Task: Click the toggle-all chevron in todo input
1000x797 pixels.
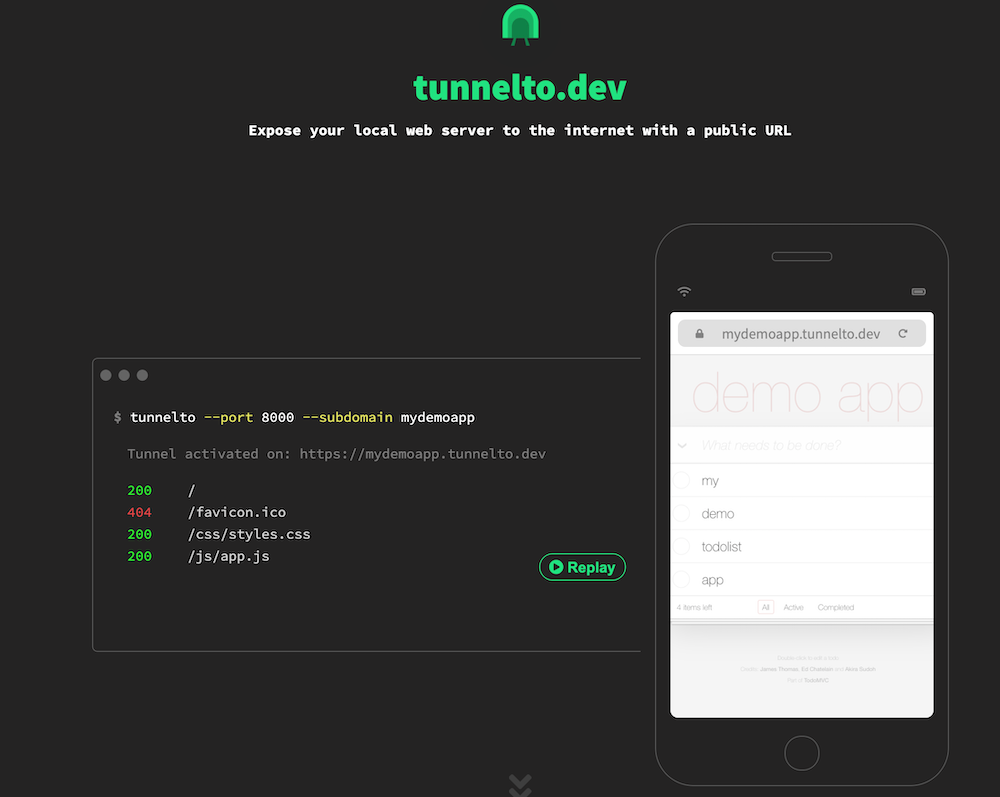Action: pyautogui.click(x=682, y=445)
